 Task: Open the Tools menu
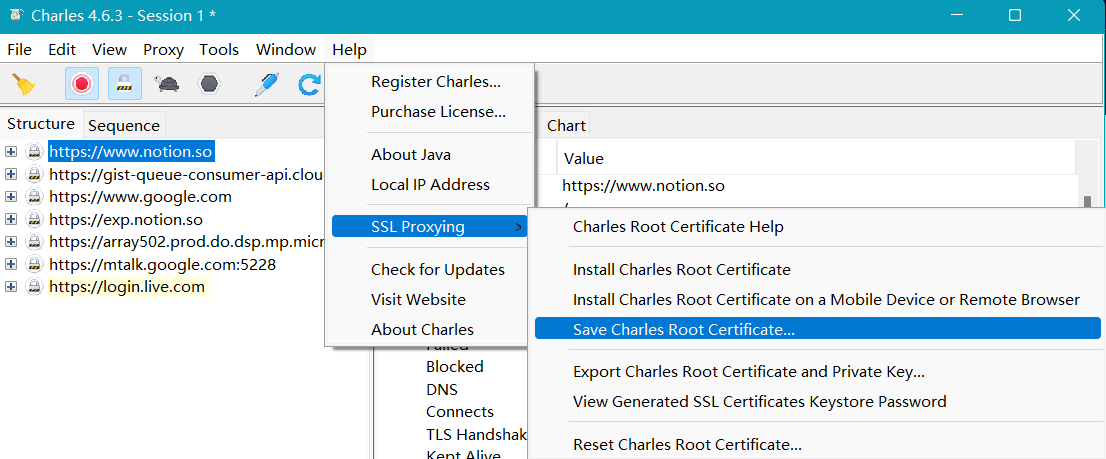[x=219, y=49]
